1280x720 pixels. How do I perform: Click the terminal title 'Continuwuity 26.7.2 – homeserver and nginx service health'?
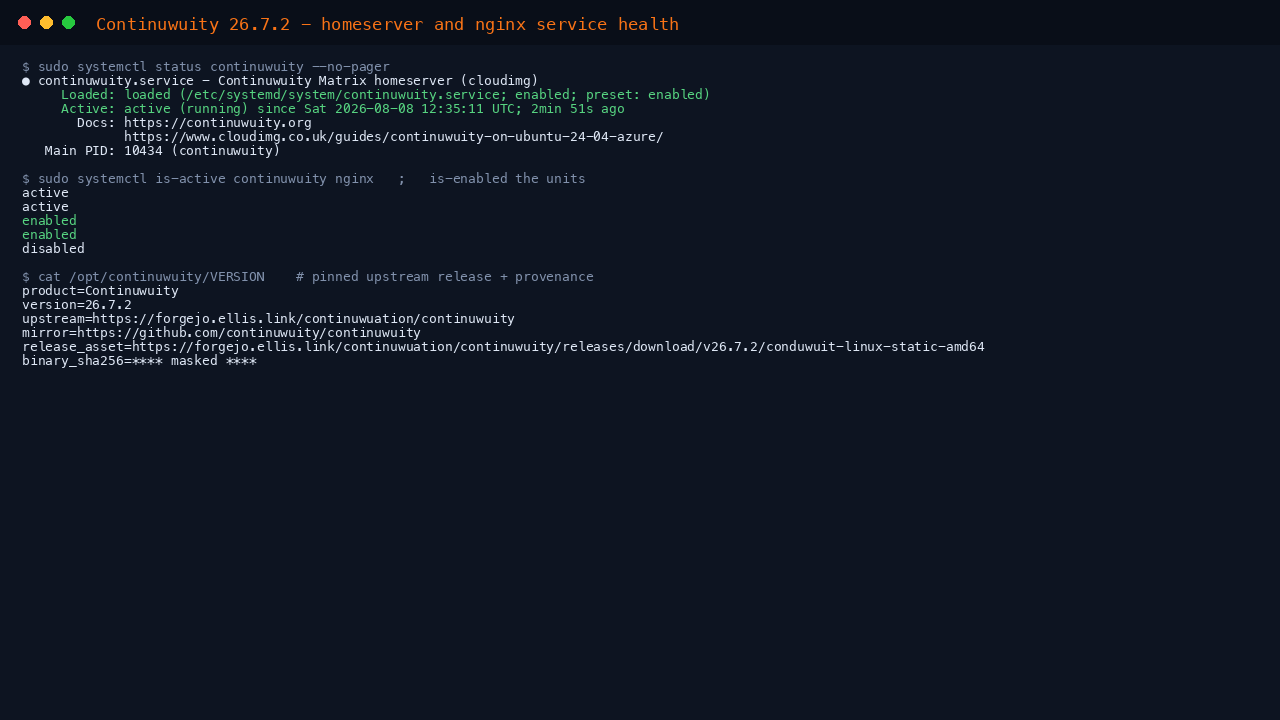[387, 24]
